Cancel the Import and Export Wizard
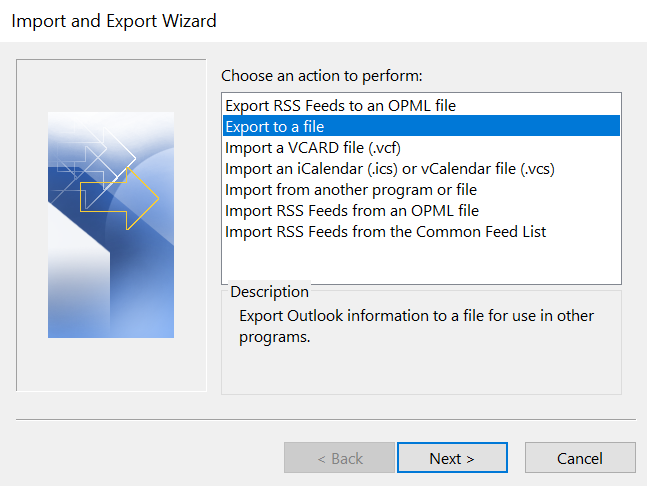Screen dimensions: 647x486 coord(580,458)
